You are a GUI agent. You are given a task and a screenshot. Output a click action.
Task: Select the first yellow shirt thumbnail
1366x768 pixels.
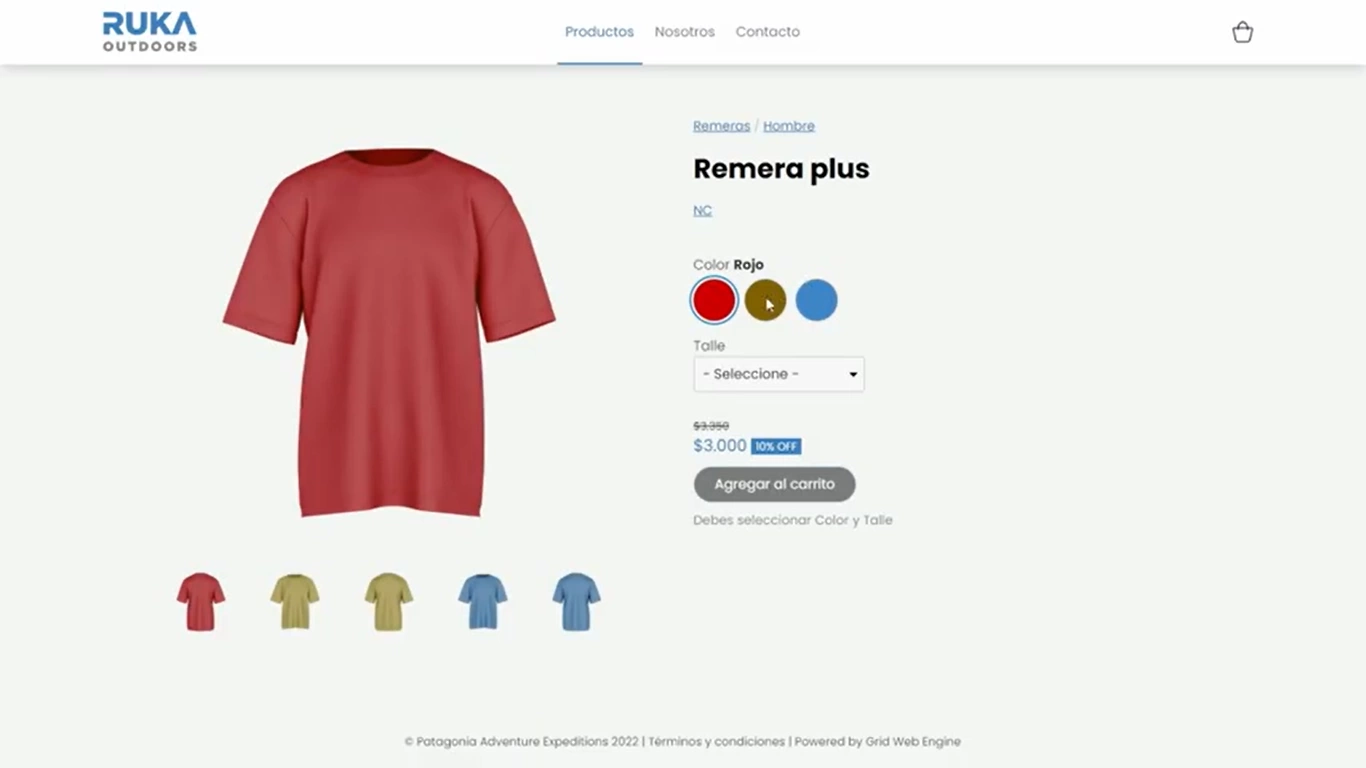click(x=295, y=601)
